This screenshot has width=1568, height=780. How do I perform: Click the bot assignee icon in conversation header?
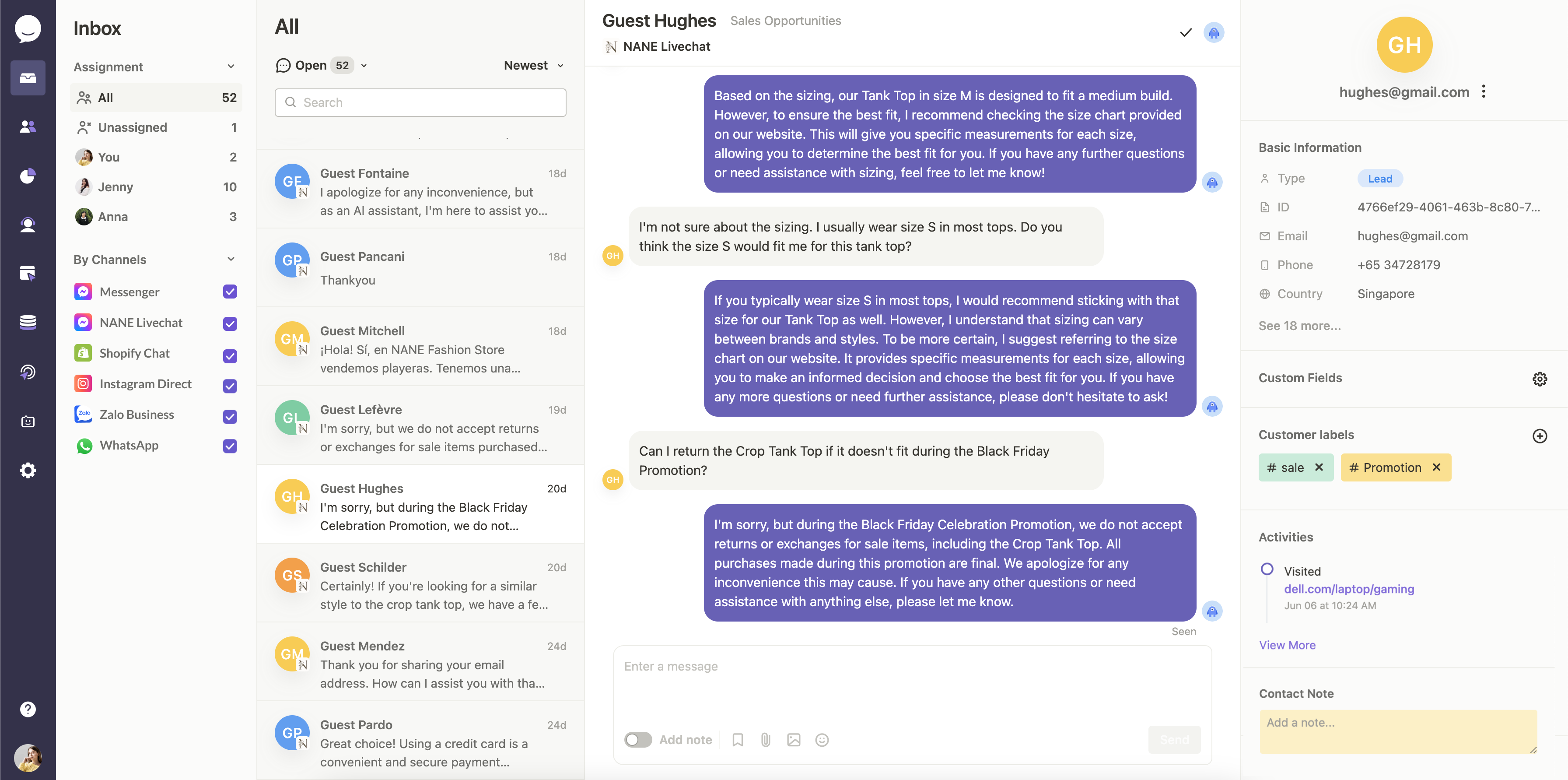[1213, 32]
